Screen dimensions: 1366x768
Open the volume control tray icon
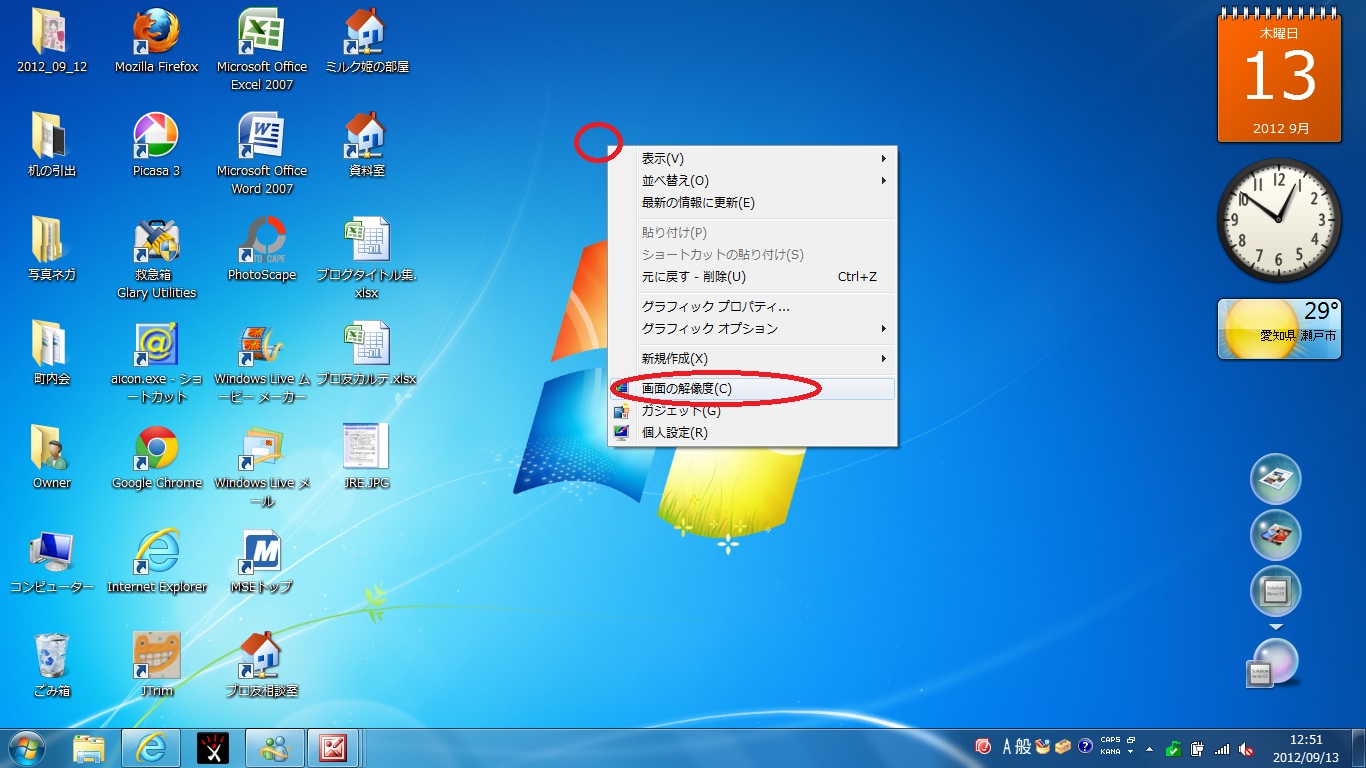coord(1246,749)
